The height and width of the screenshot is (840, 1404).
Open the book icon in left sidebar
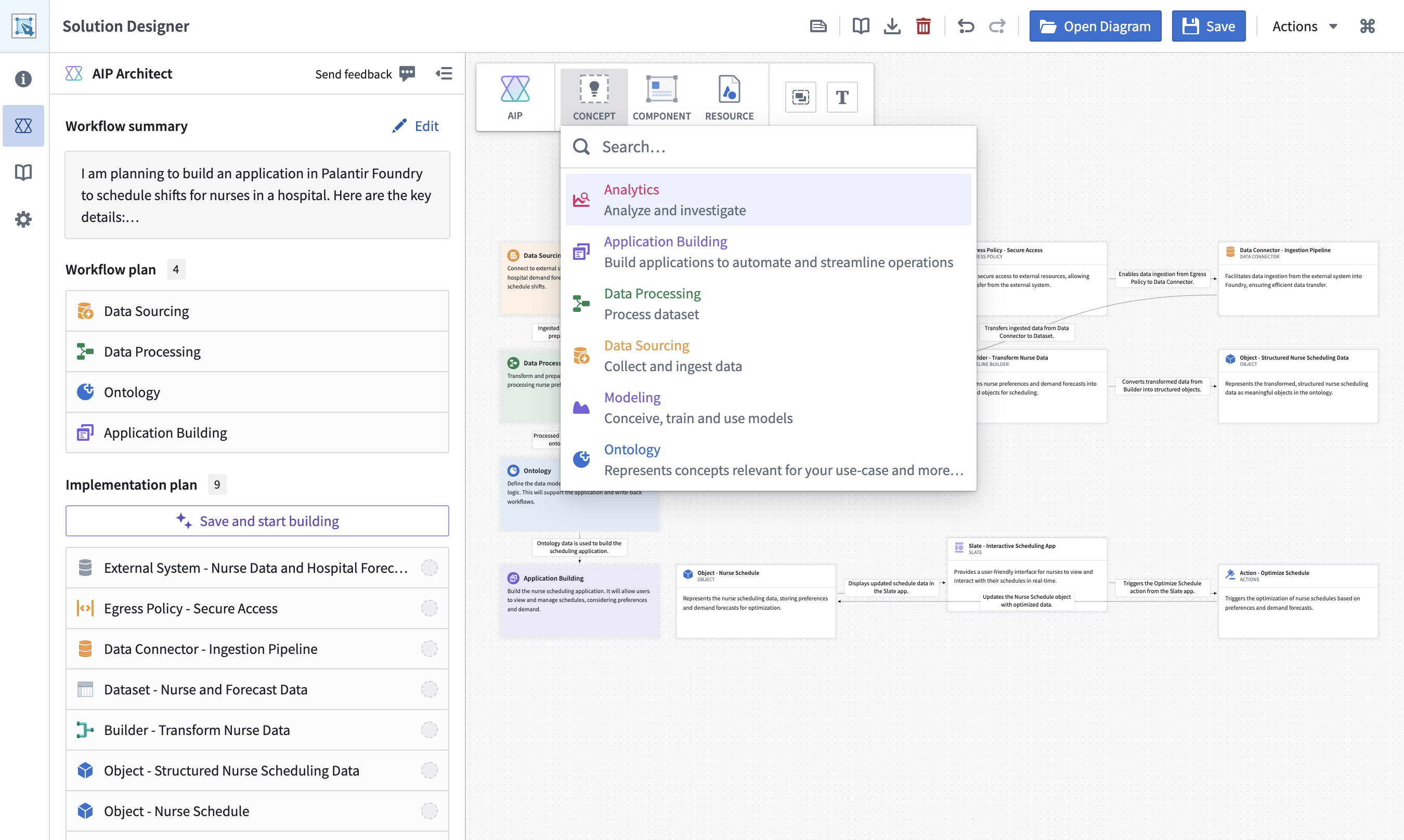(x=23, y=172)
